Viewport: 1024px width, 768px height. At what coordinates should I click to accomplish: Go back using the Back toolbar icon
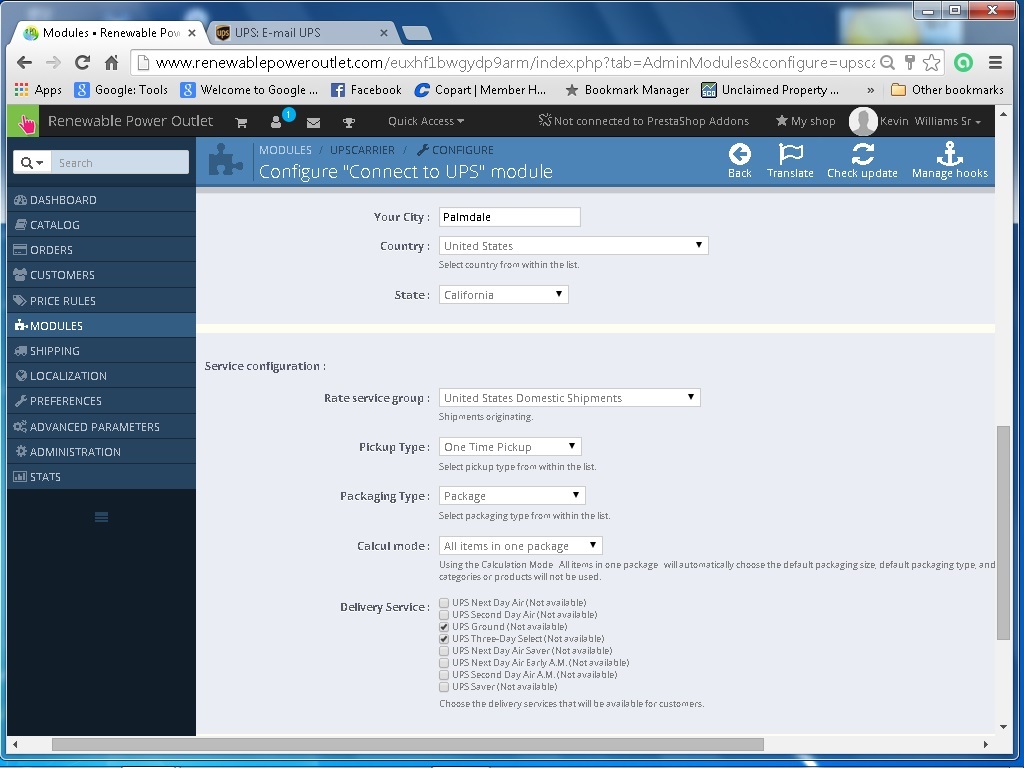pos(739,161)
